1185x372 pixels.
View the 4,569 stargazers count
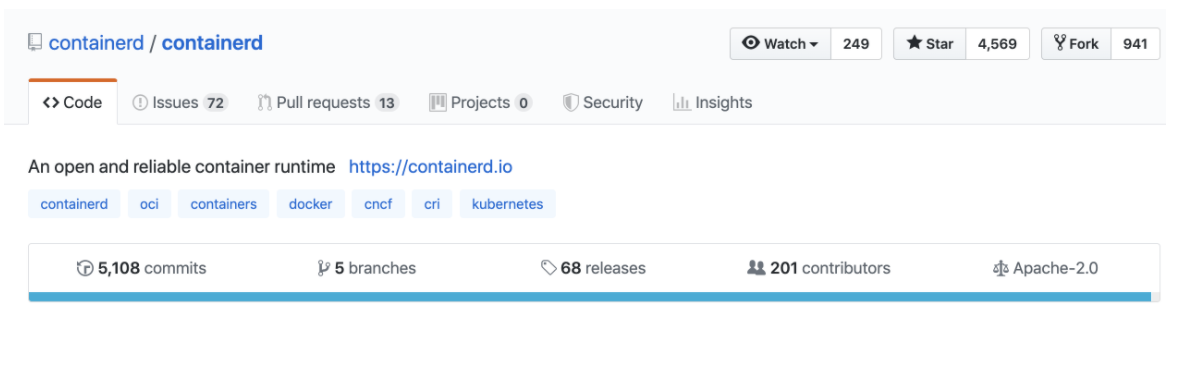pos(997,44)
